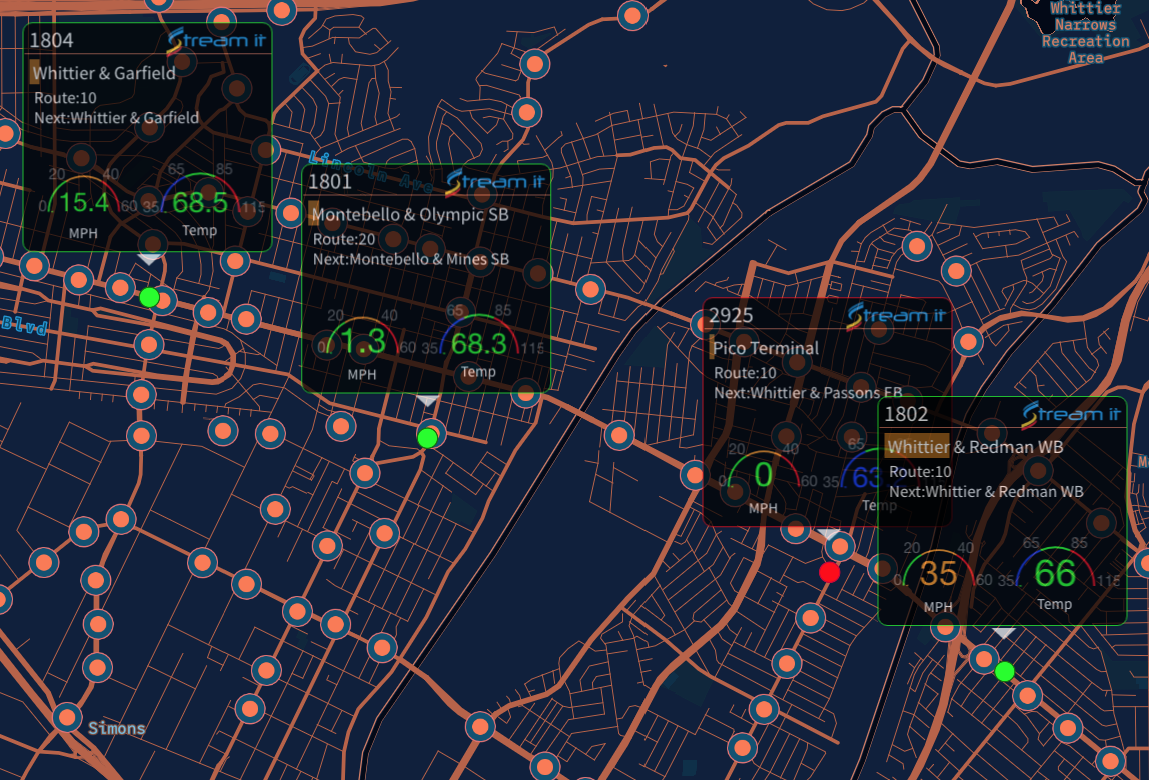Click bus number 2925 in popup header
This screenshot has width=1149, height=780.
pyautogui.click(x=731, y=316)
